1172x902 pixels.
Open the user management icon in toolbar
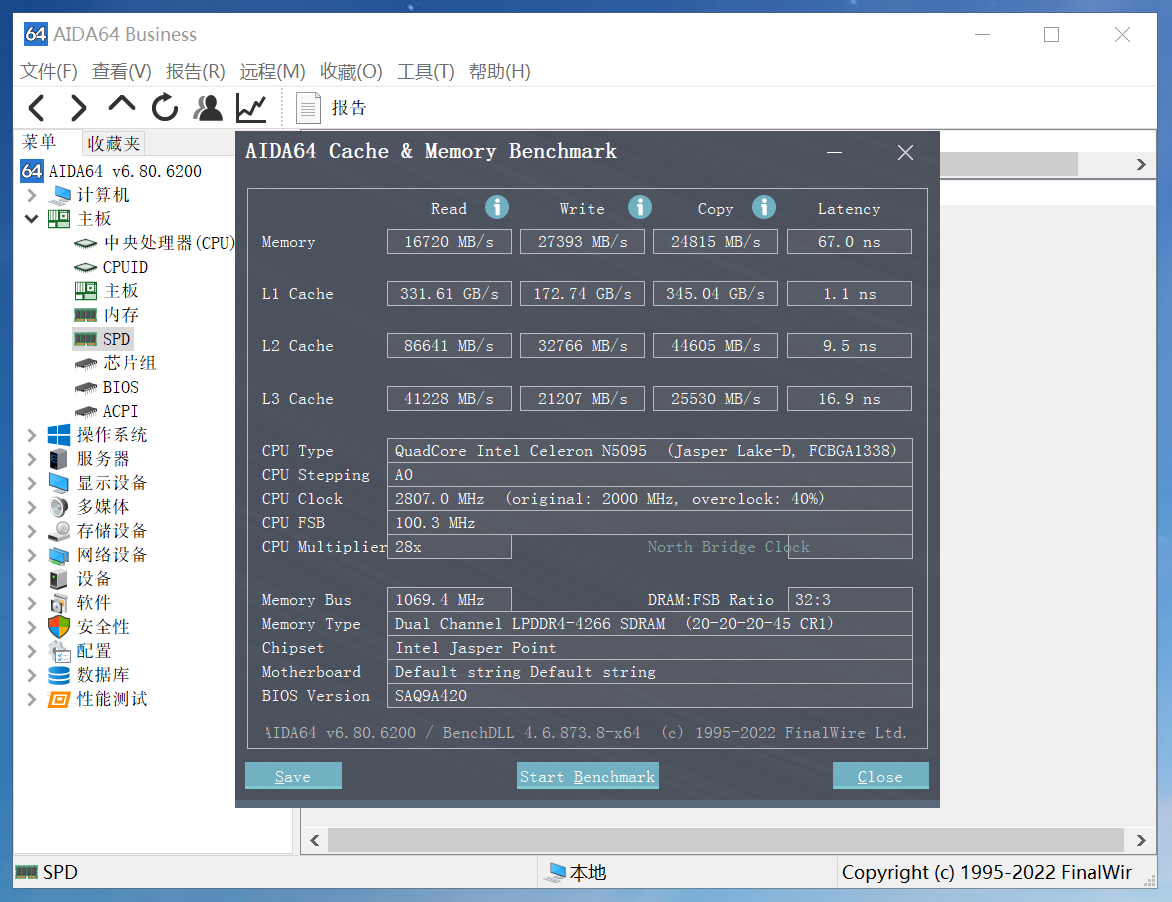coord(208,108)
